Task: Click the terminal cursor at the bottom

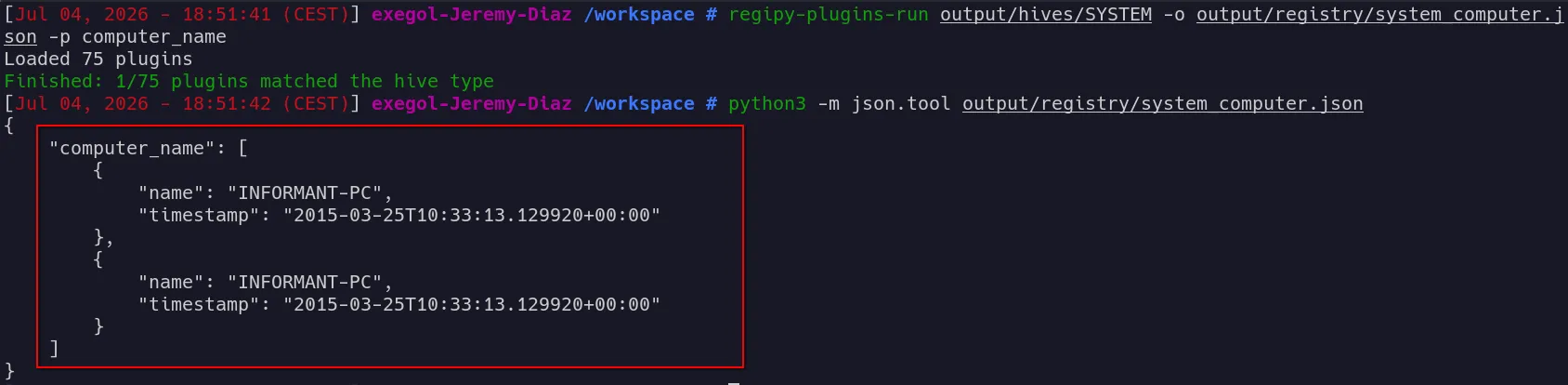Action: [734, 382]
